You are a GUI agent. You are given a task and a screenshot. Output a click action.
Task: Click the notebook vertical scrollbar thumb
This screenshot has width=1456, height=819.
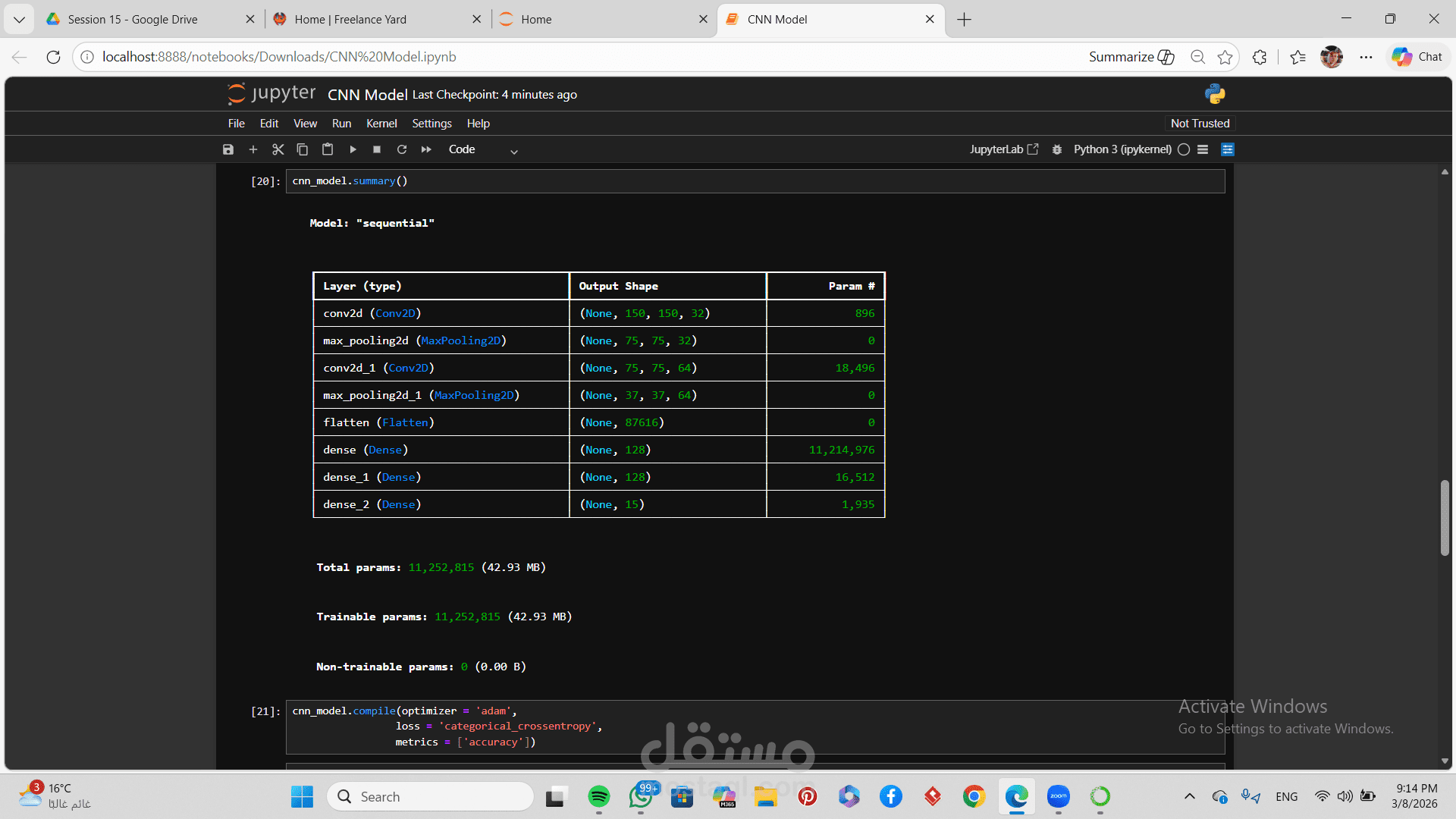(1445, 517)
